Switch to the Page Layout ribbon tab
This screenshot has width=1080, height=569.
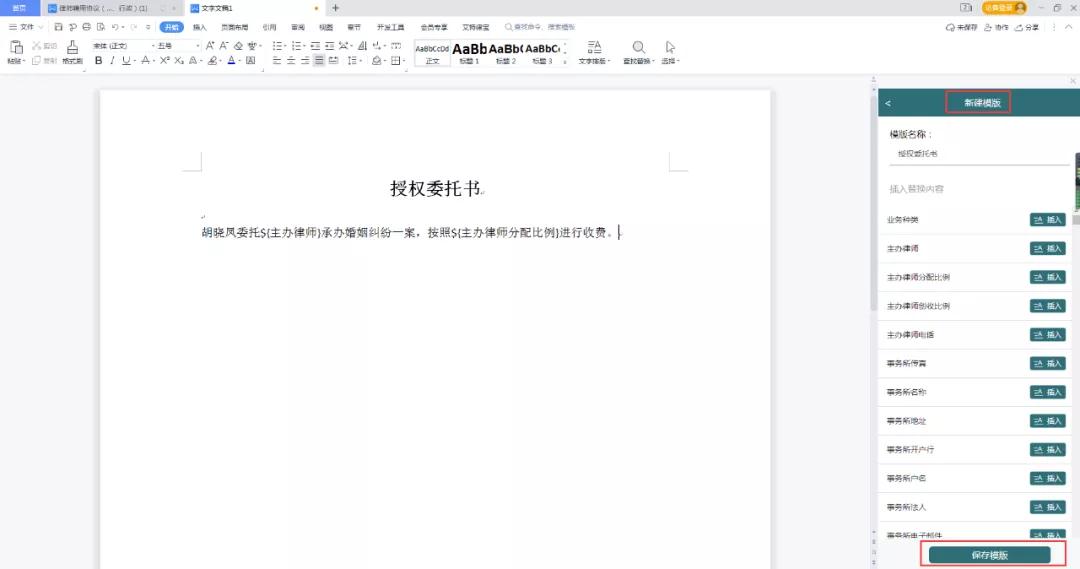coord(234,27)
